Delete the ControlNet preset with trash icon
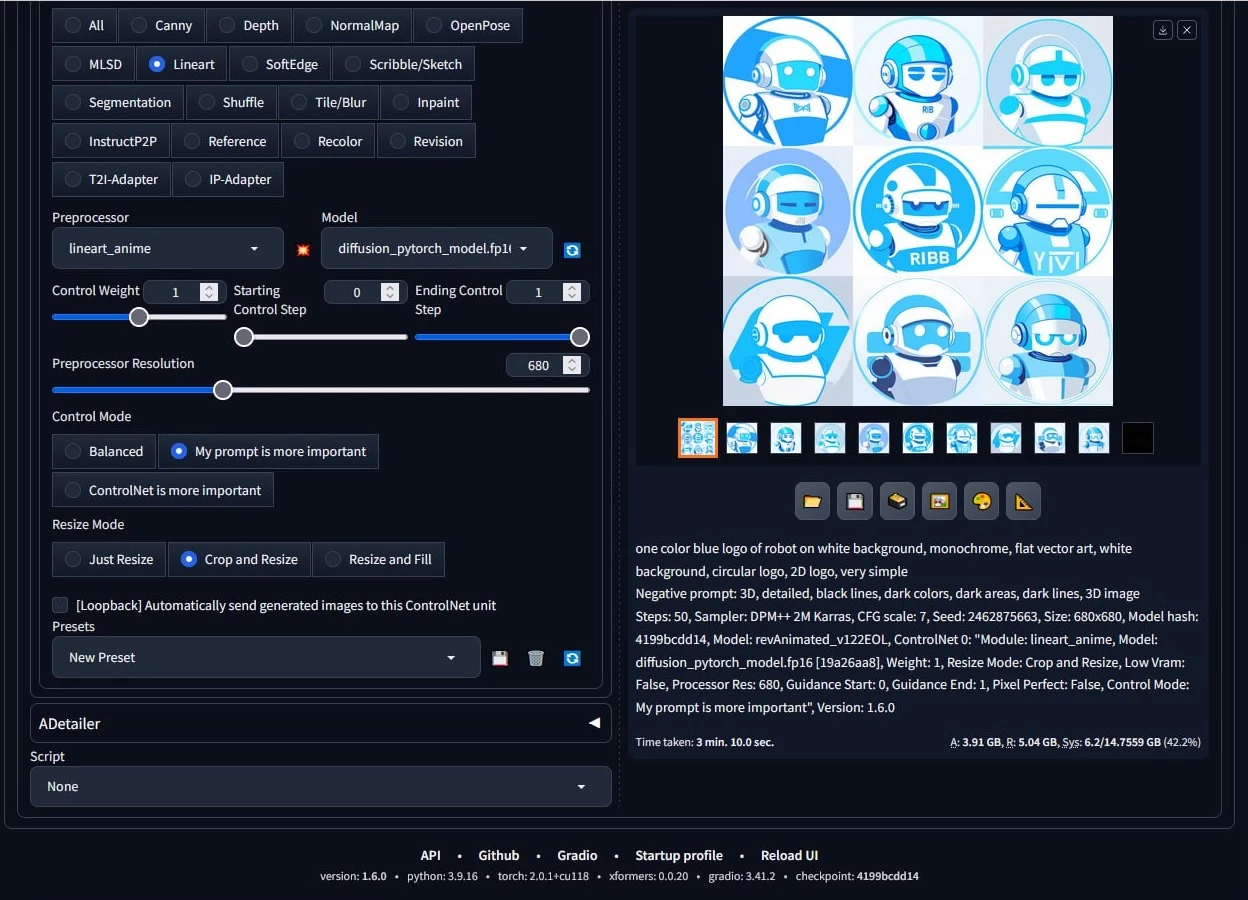 536,658
